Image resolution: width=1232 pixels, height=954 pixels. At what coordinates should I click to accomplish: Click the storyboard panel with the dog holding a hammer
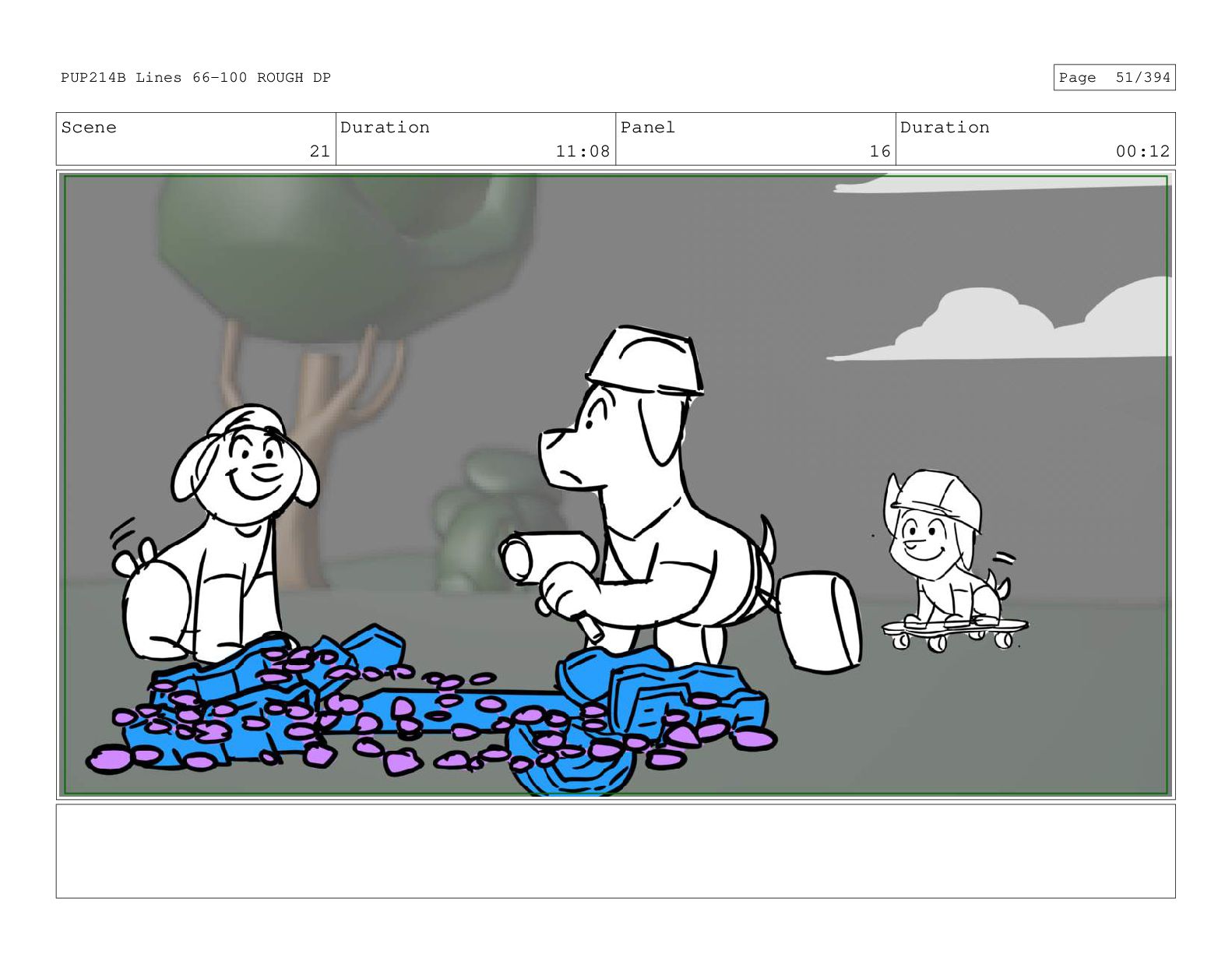[x=615, y=485]
